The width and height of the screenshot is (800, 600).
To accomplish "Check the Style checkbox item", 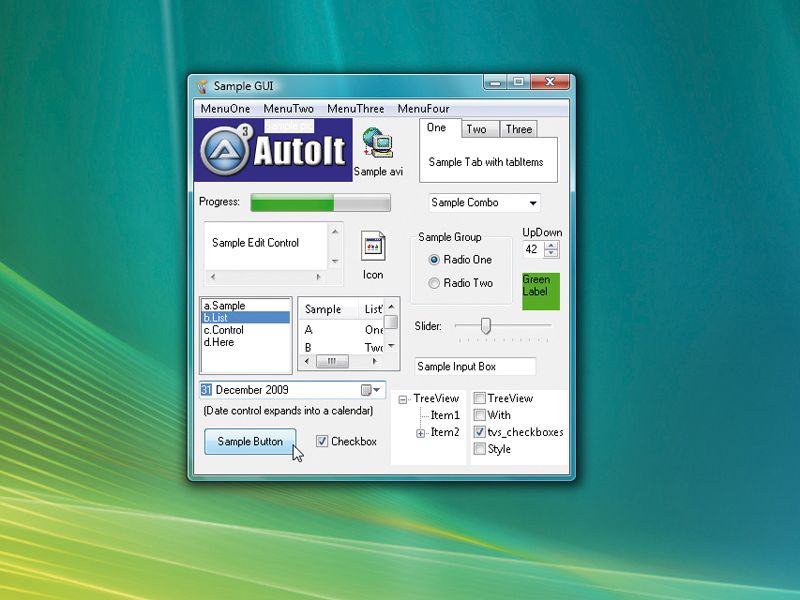I will [x=480, y=448].
